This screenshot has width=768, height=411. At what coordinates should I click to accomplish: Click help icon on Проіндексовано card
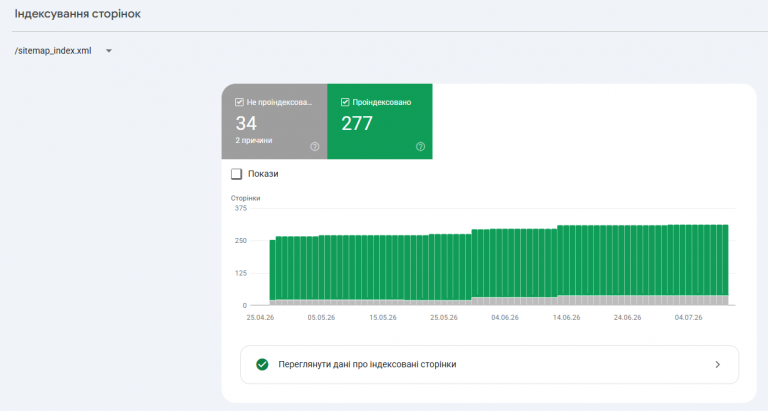coord(420,146)
